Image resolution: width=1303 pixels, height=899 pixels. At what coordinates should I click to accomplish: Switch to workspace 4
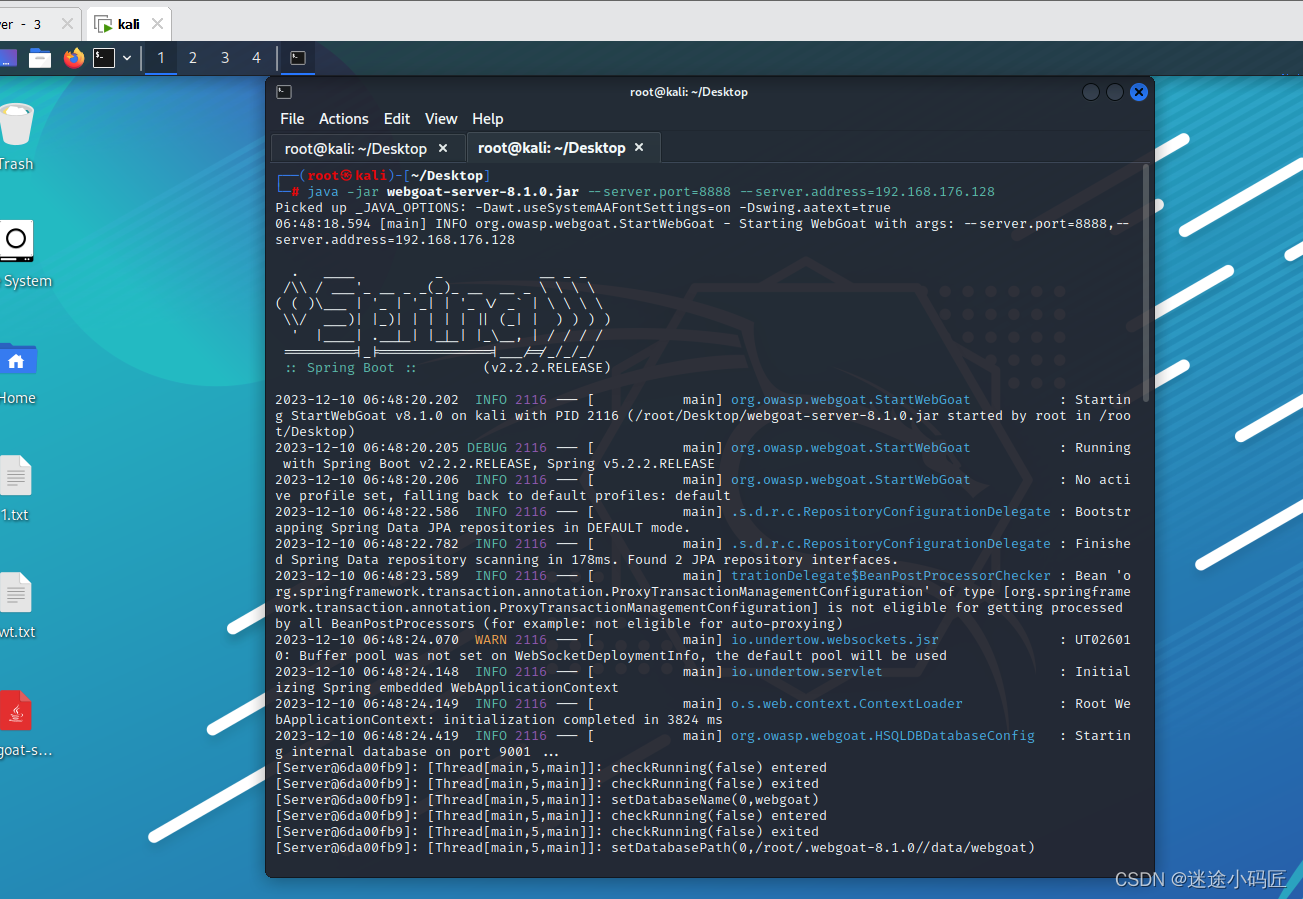click(257, 58)
